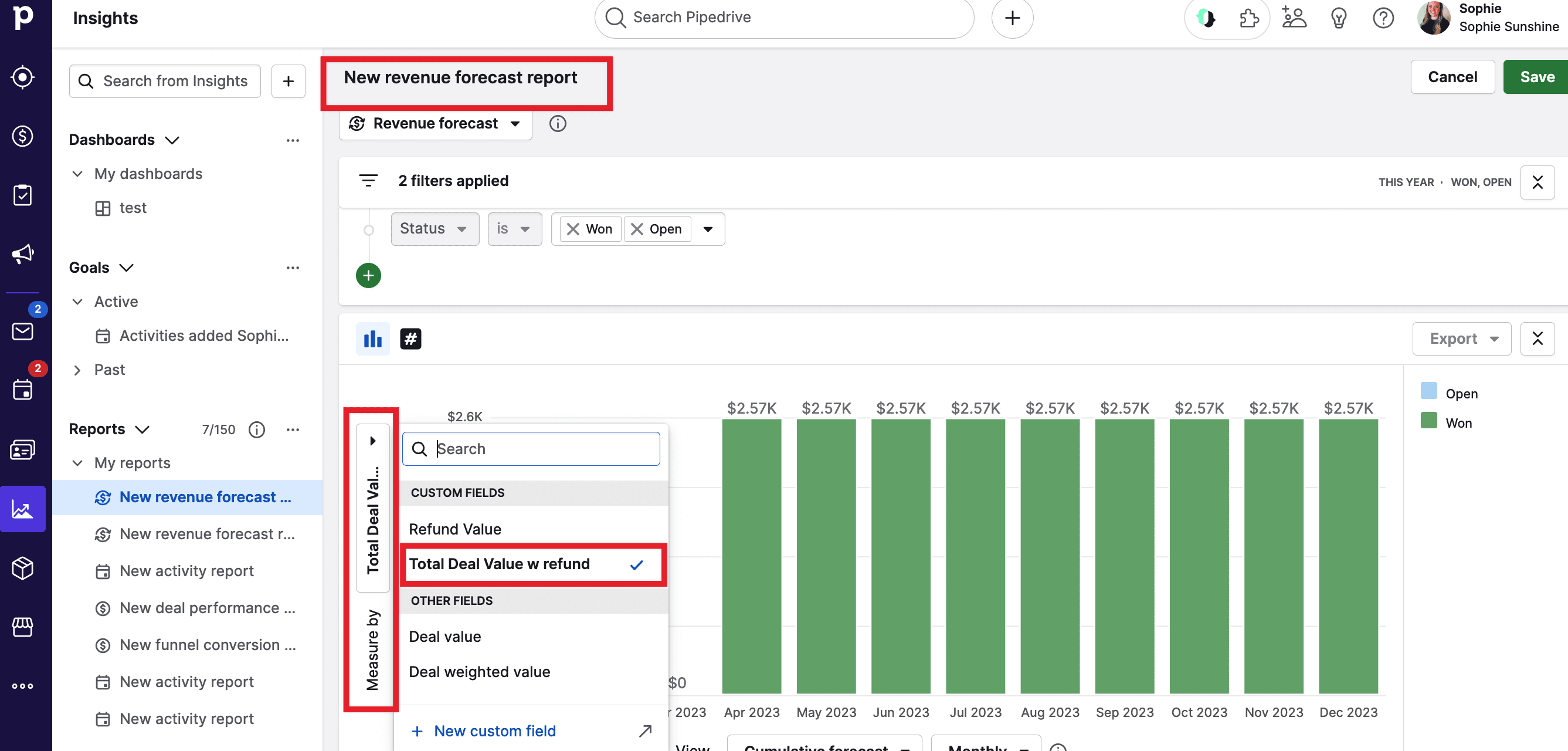The width and height of the screenshot is (1568, 751).
Task: Click the green Won legend swatch
Action: point(1428,421)
